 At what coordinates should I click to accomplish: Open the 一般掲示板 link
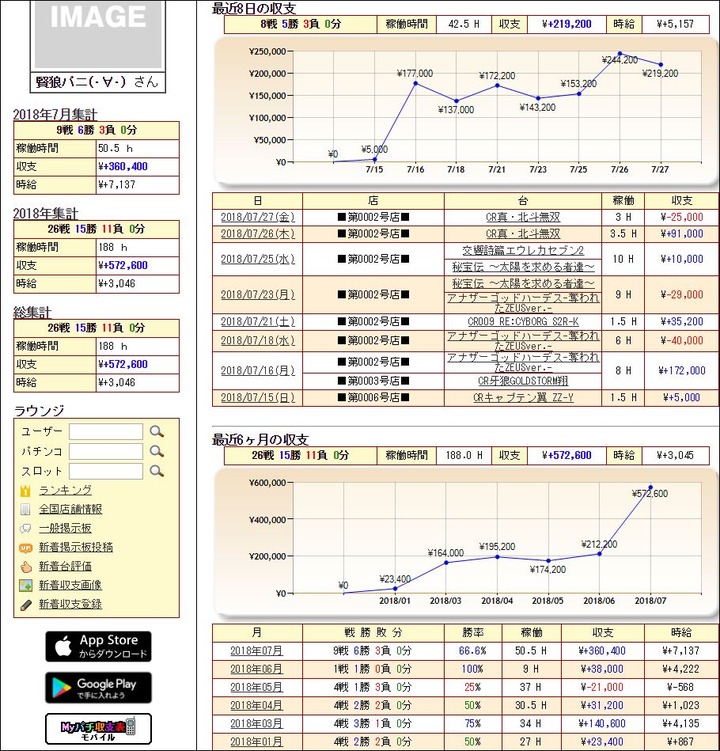65,528
